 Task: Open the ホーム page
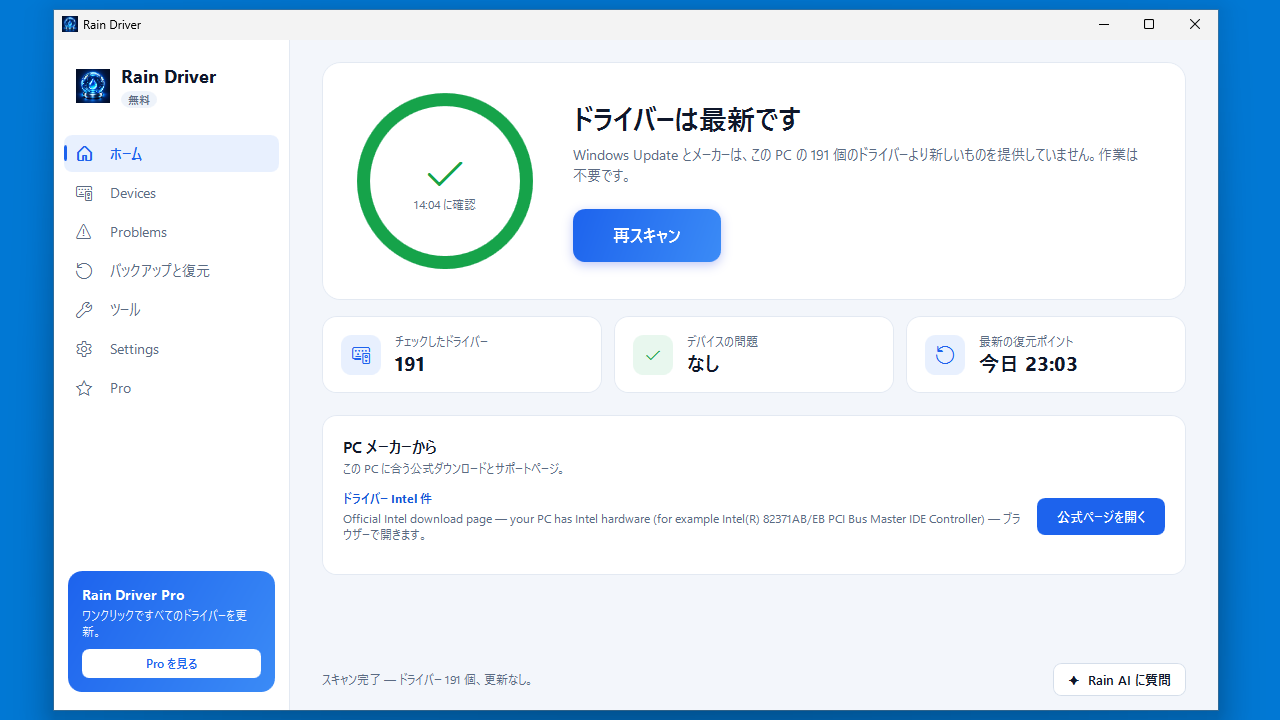coord(172,154)
